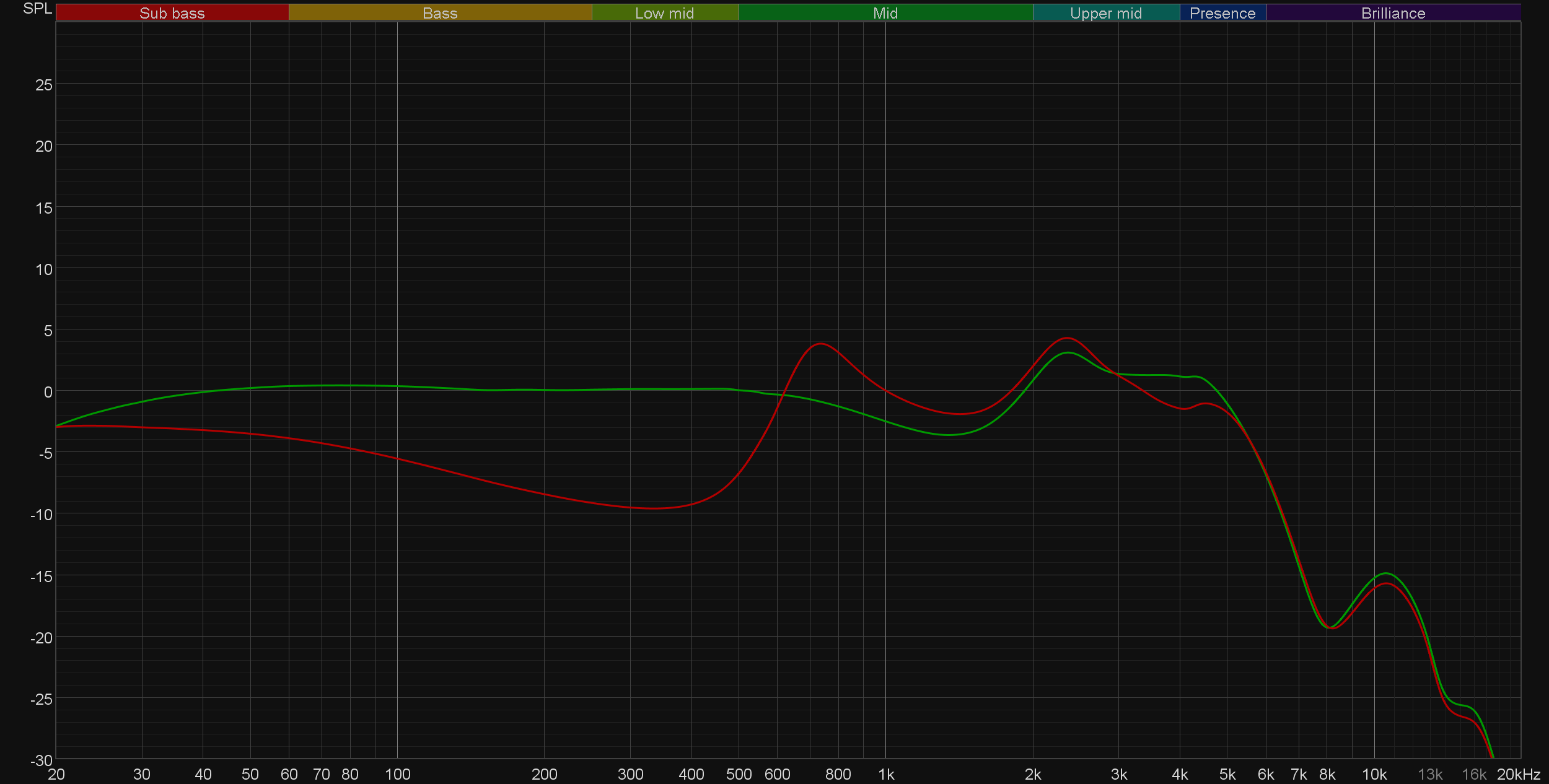Image resolution: width=1549 pixels, height=784 pixels.
Task: Click red curve's lowest dip near 330 Hz
Action: pos(654,508)
